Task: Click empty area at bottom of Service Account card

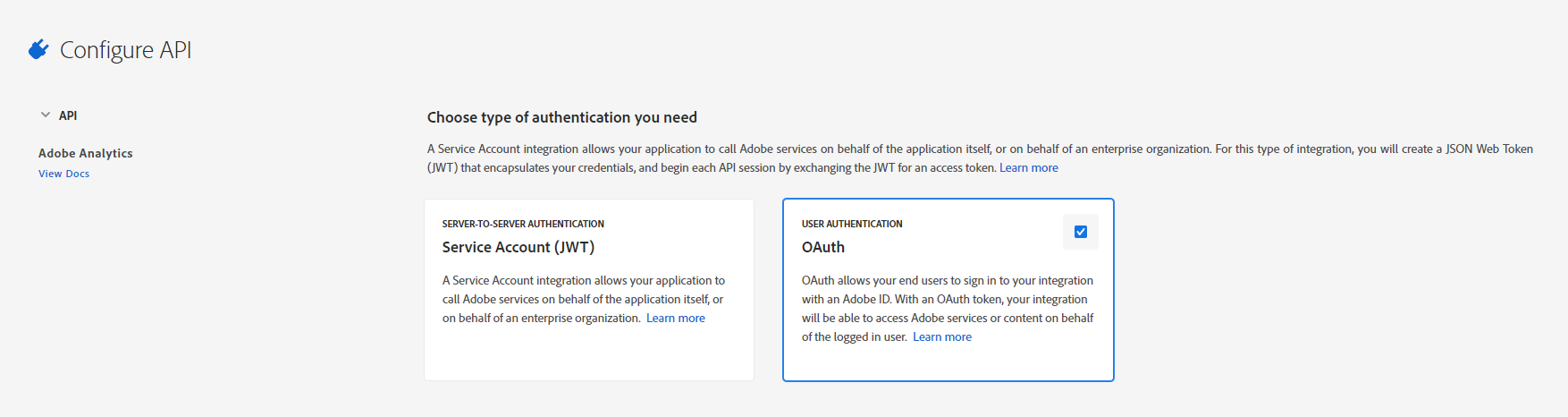Action: (x=588, y=356)
